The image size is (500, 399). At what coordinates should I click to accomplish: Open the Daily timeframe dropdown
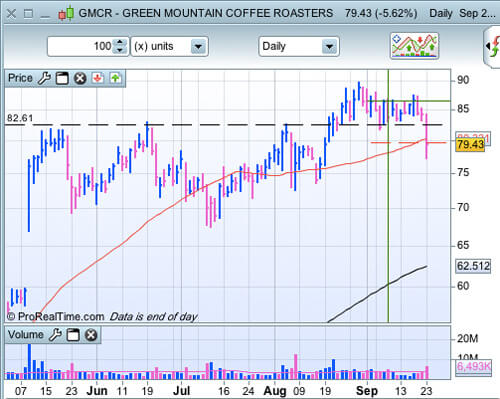coord(299,46)
